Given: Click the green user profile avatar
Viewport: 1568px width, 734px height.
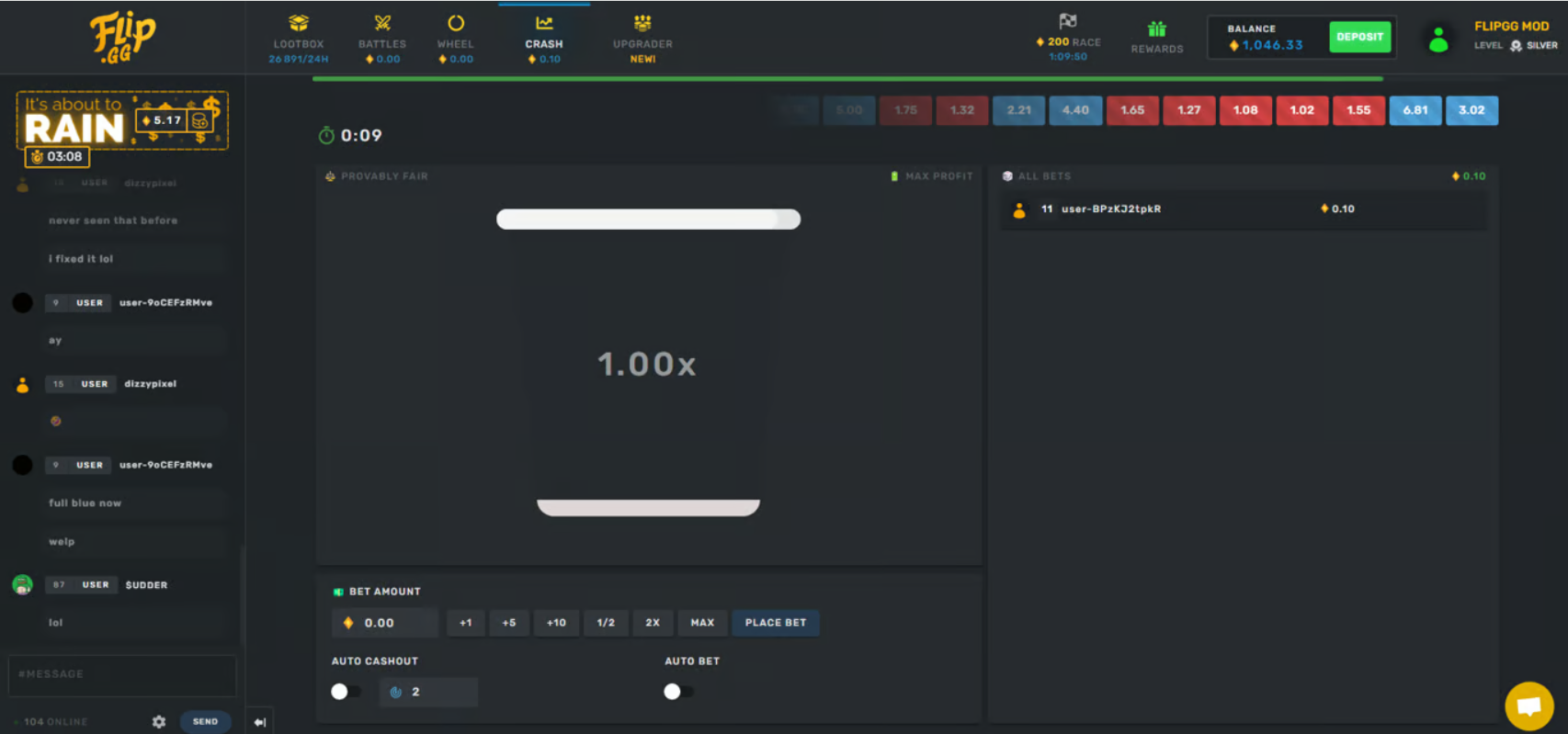Looking at the screenshot, I should click(1438, 40).
